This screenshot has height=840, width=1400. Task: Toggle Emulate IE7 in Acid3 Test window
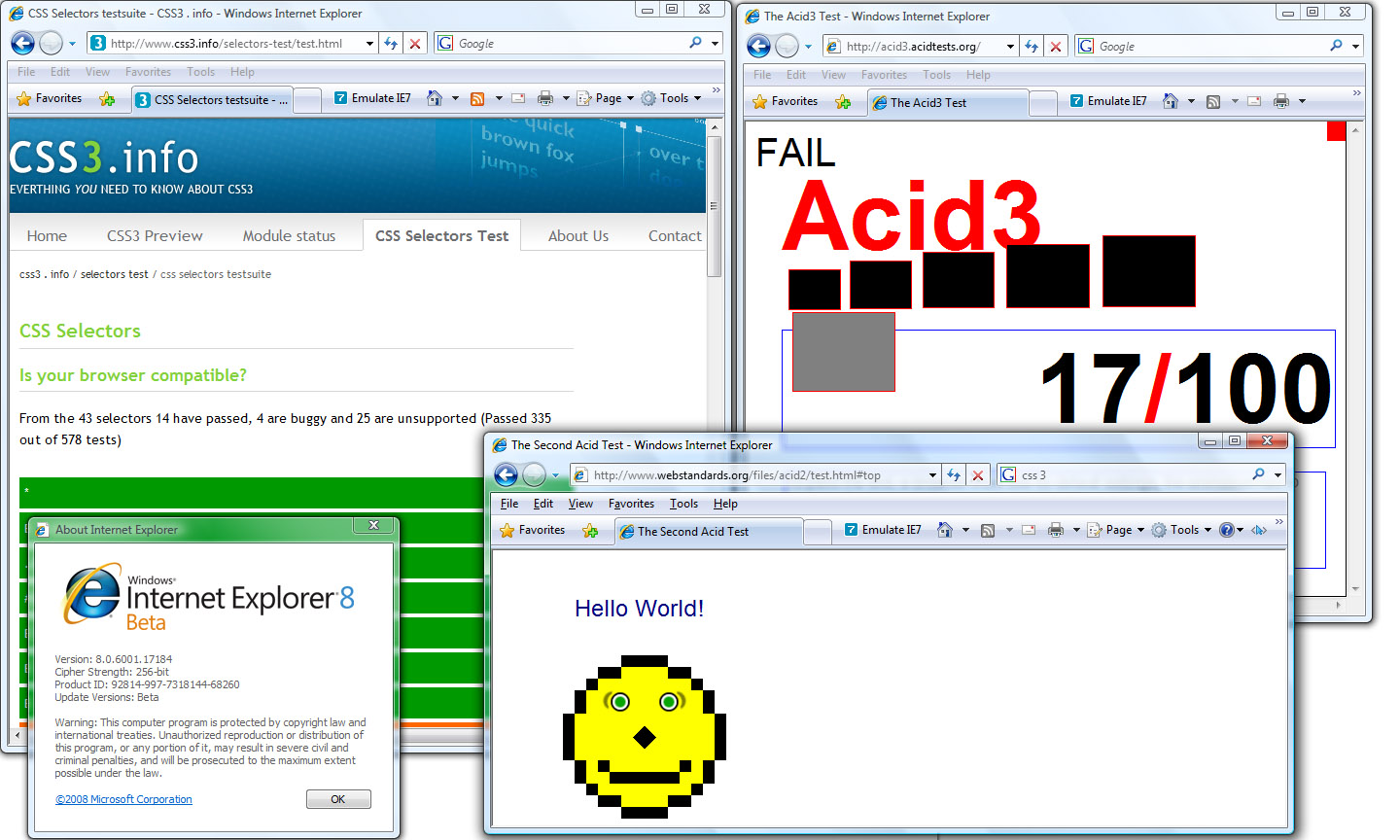coord(1108,101)
